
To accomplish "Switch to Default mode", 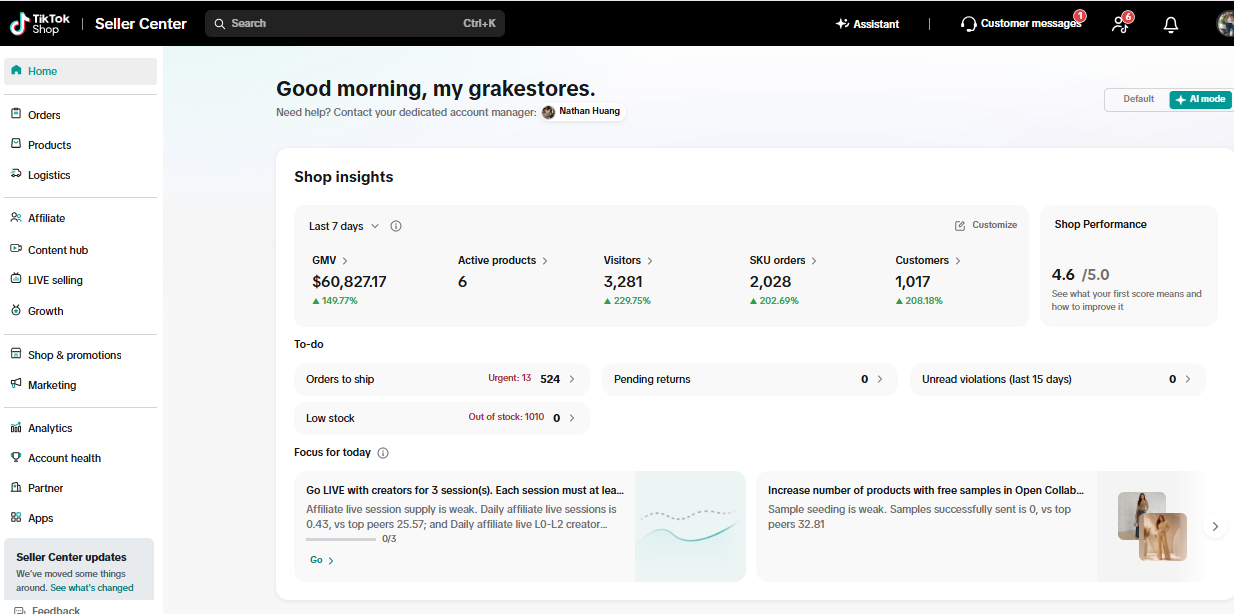I will (1138, 100).
